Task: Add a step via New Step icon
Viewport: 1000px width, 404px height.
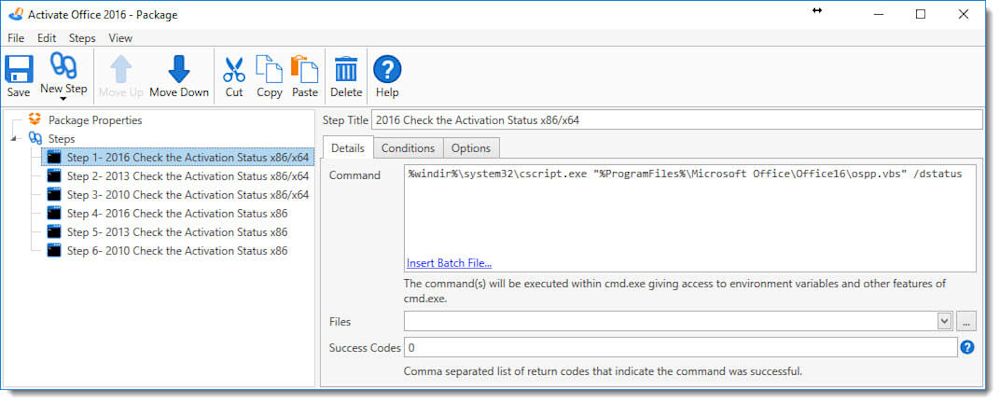Action: (64, 66)
